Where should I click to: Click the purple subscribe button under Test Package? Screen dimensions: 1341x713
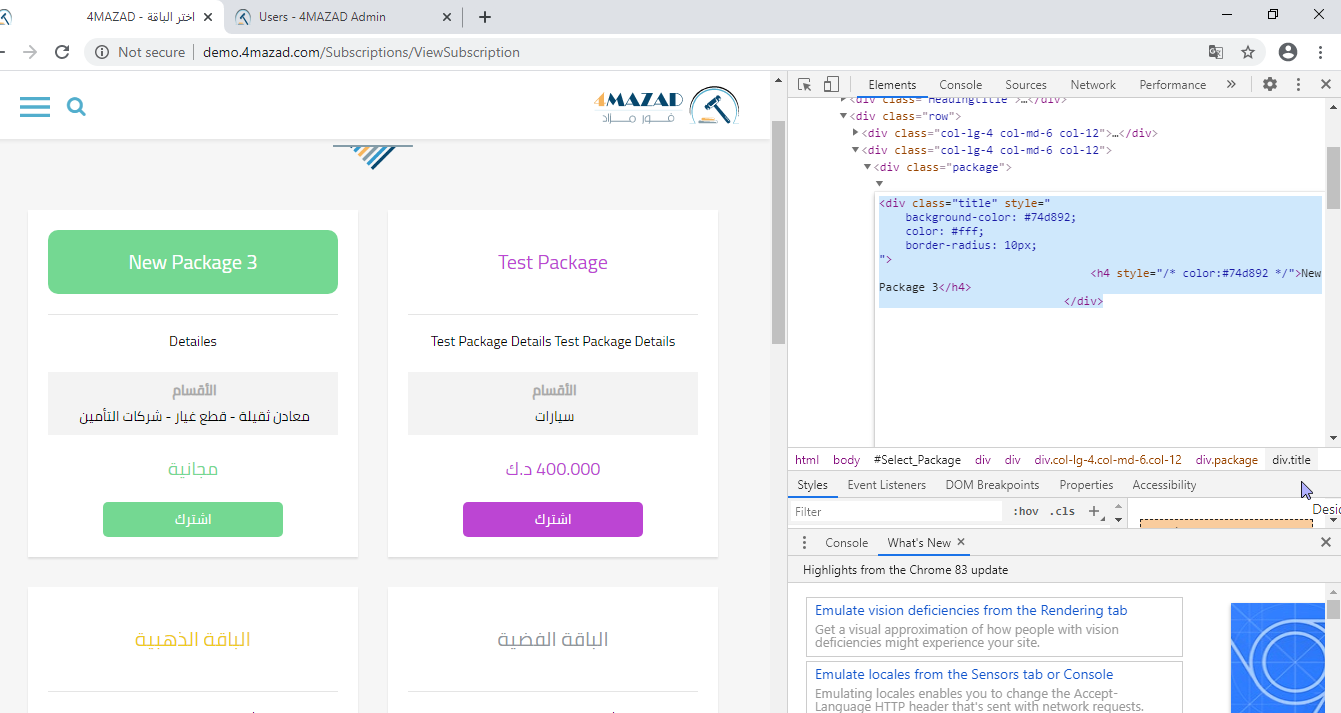coord(552,519)
